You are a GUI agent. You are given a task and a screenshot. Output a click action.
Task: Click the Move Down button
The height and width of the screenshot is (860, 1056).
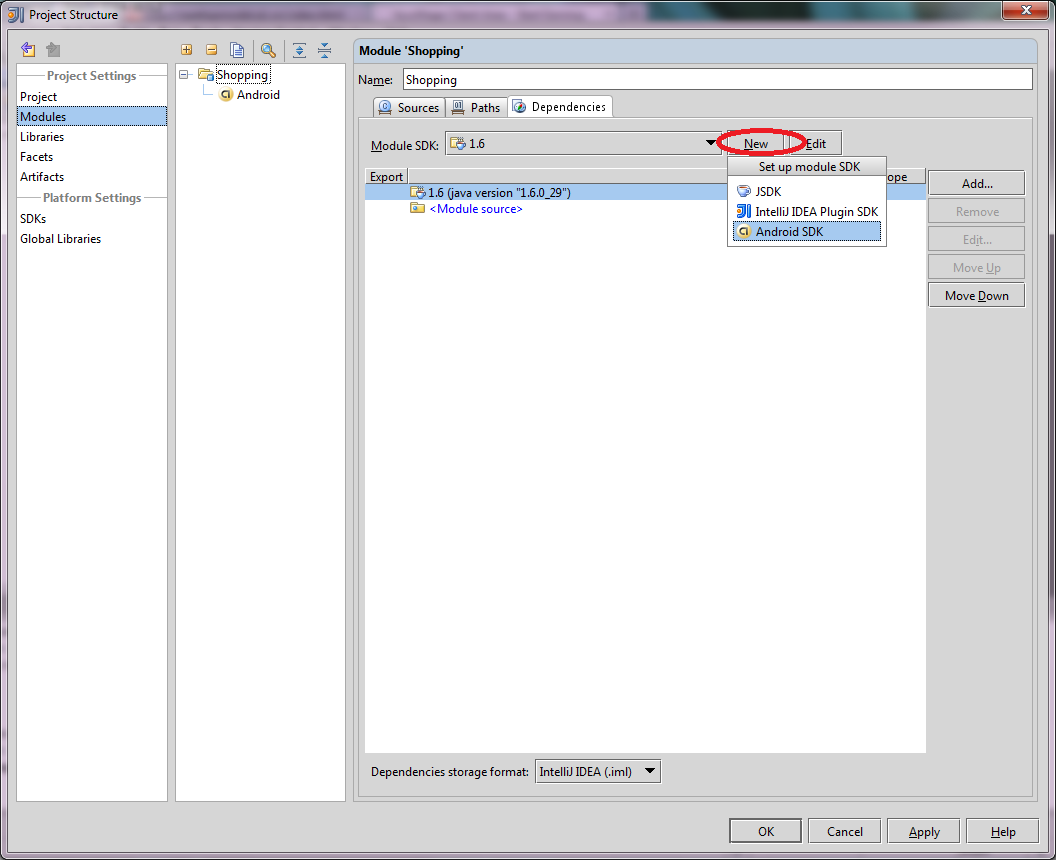(x=977, y=296)
